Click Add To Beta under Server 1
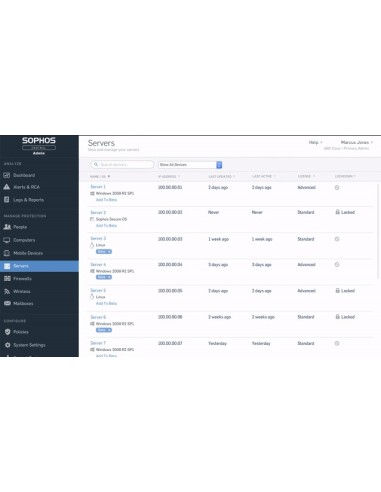Viewport: 381px width, 492px height. [x=106, y=200]
